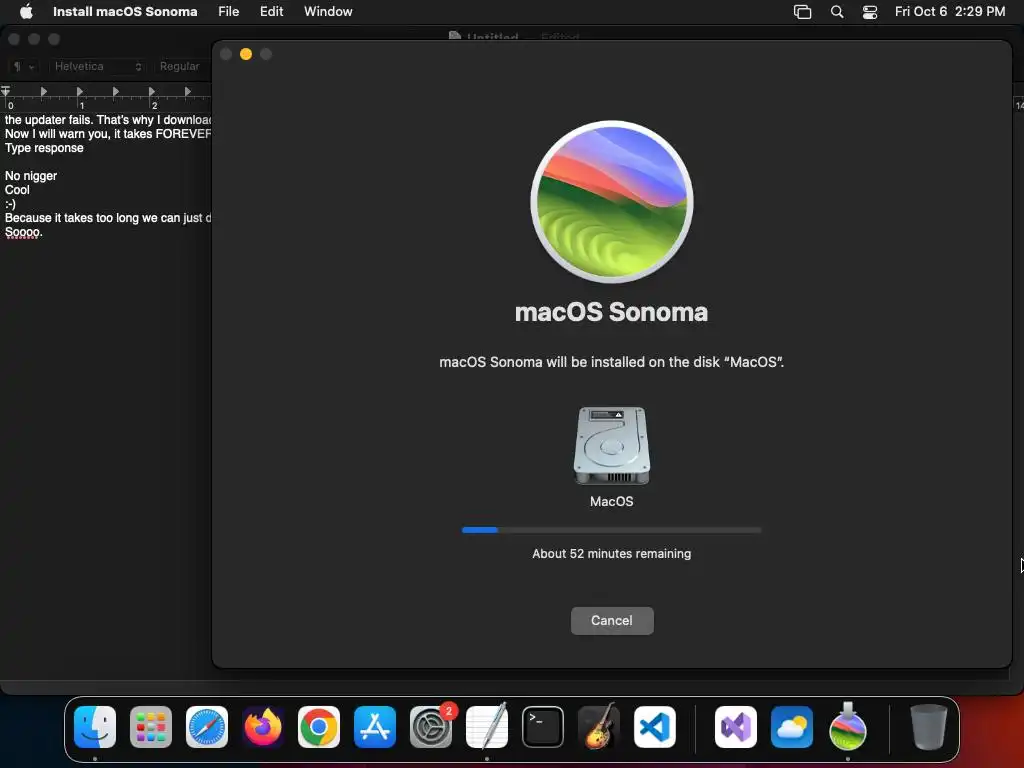The width and height of the screenshot is (1024, 768).
Task: Open the paragraph styles dropdown in TextEdit
Action: click(x=24, y=67)
